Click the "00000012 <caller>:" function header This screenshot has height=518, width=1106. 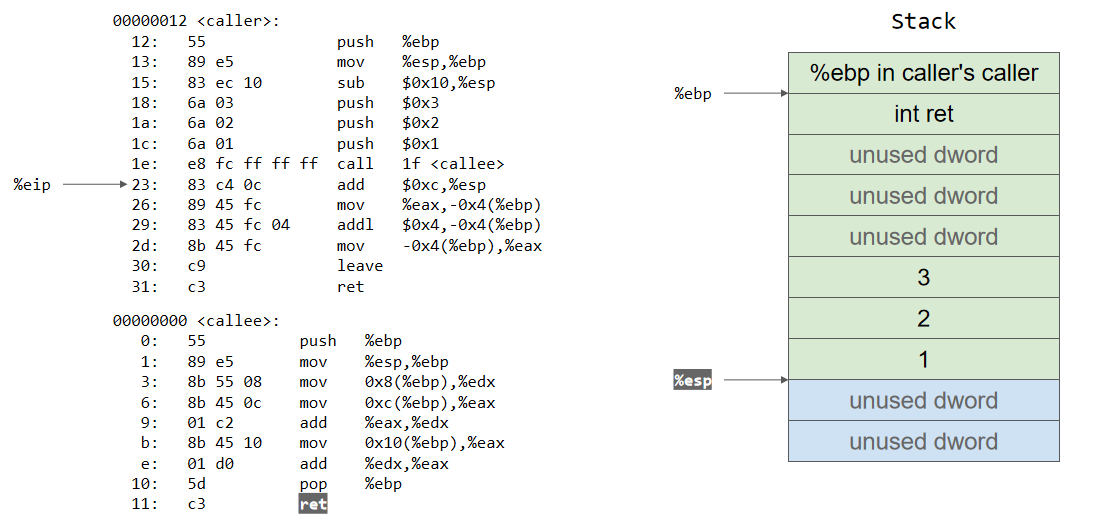[196, 21]
